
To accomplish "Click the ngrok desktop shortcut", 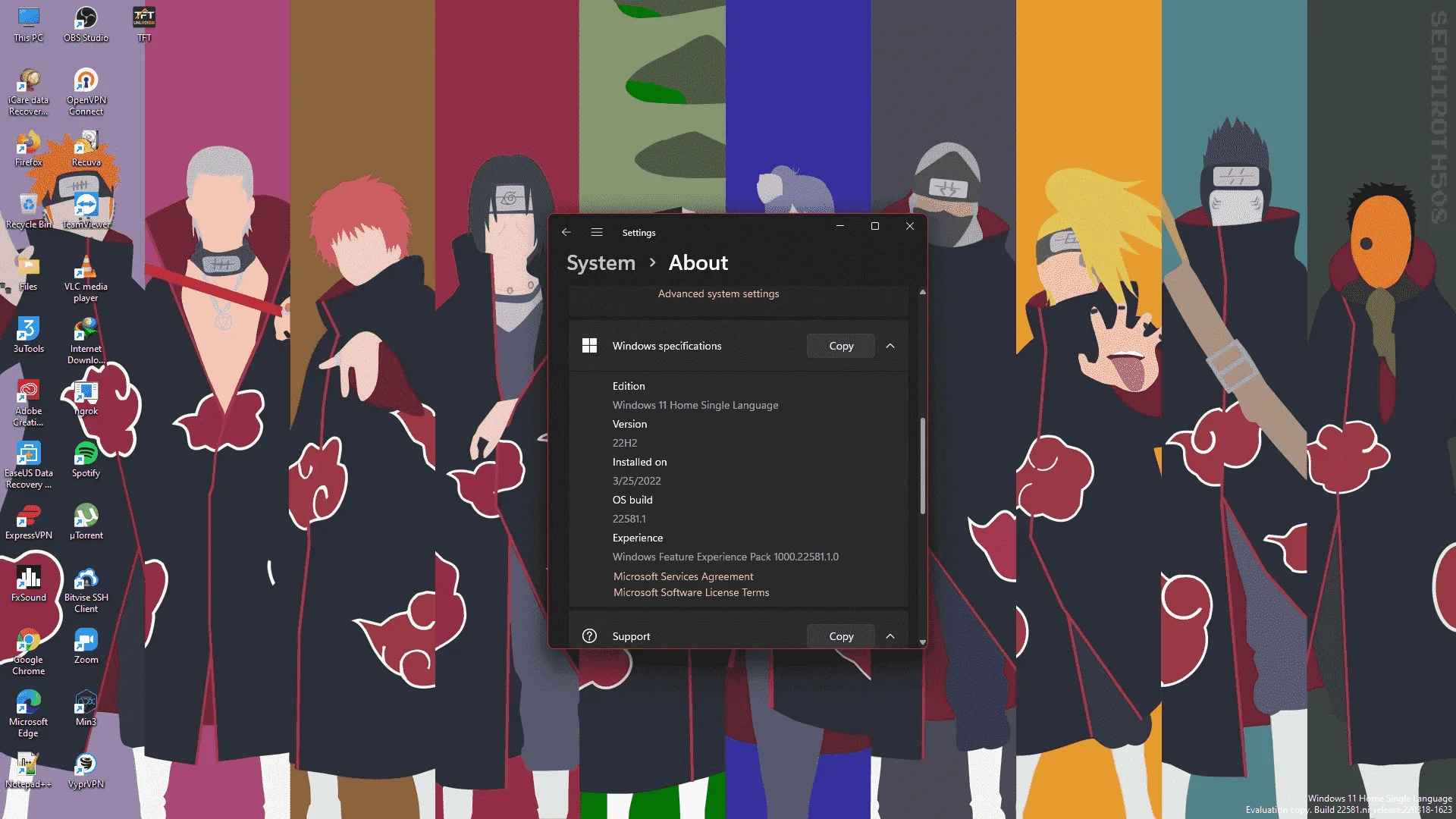I will coord(86,398).
